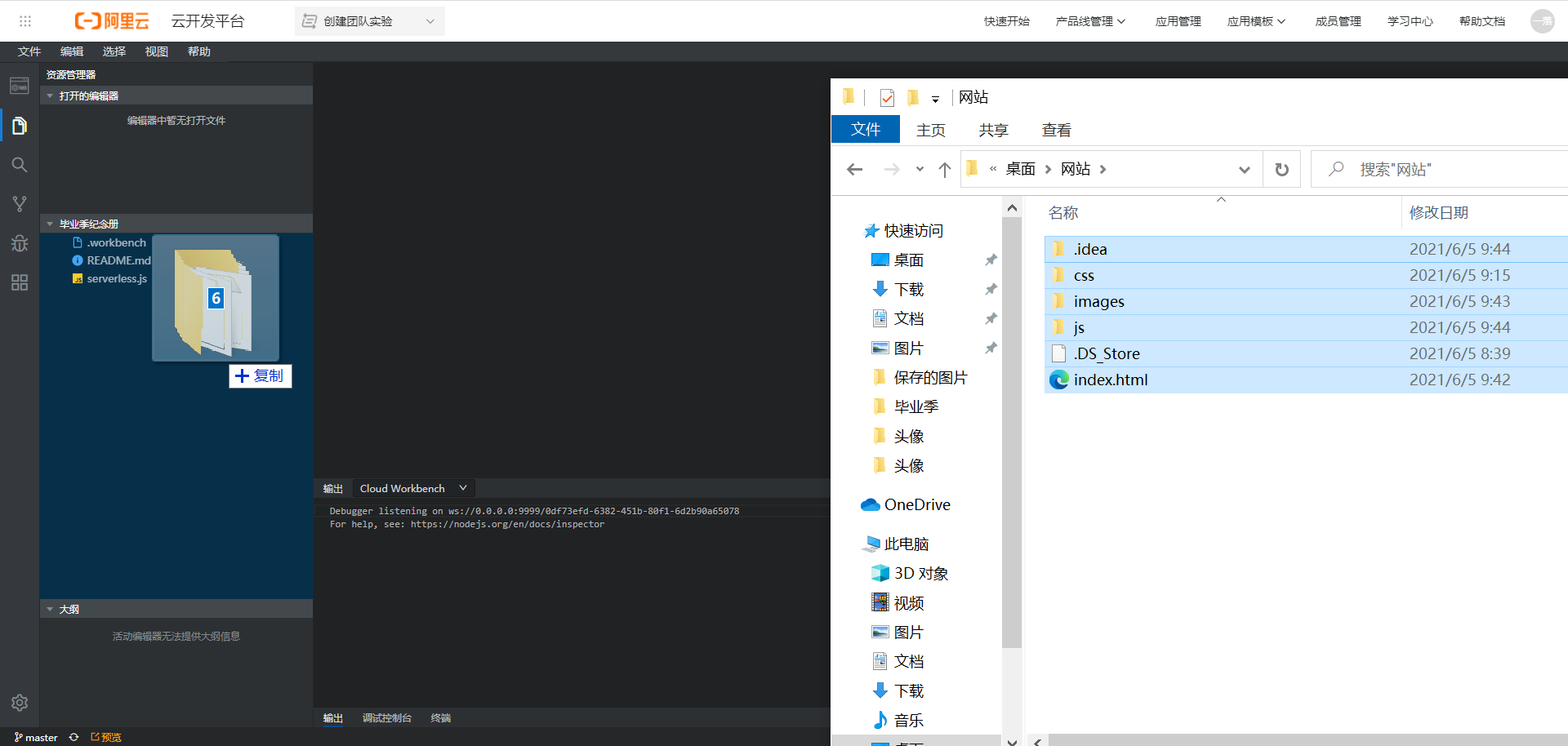Refresh the 网站 folder view
This screenshot has height=746, width=1568.
(1282, 169)
